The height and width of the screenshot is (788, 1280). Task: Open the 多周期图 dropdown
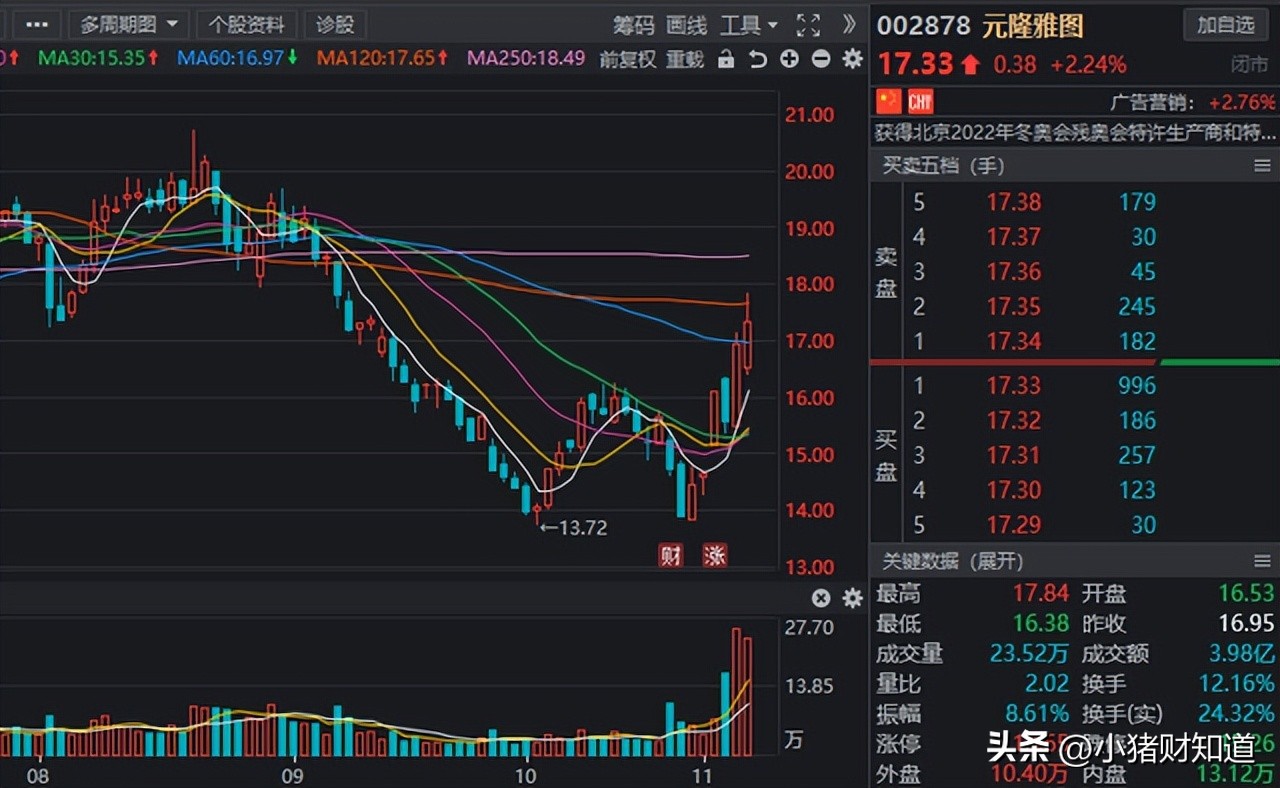coord(128,24)
